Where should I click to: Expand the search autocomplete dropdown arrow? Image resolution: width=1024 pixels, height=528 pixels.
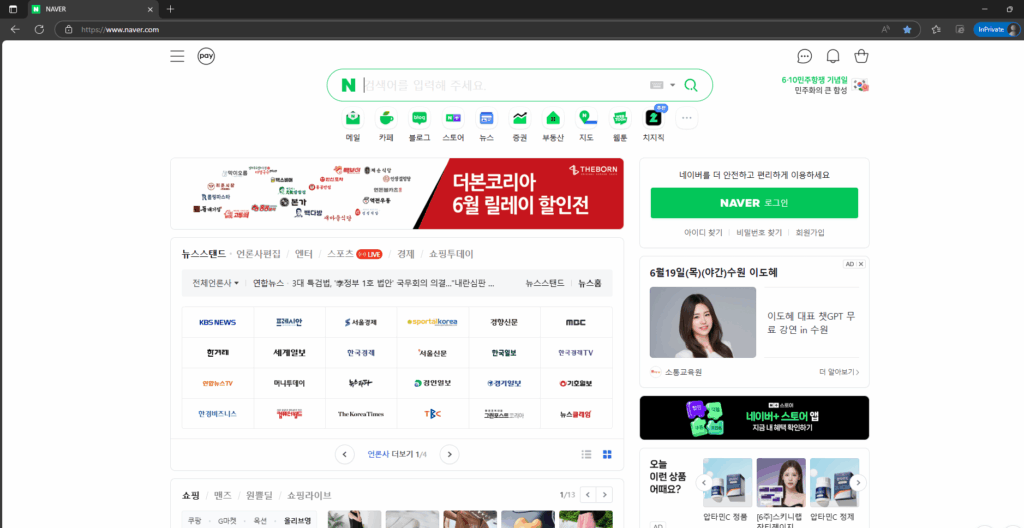673,85
